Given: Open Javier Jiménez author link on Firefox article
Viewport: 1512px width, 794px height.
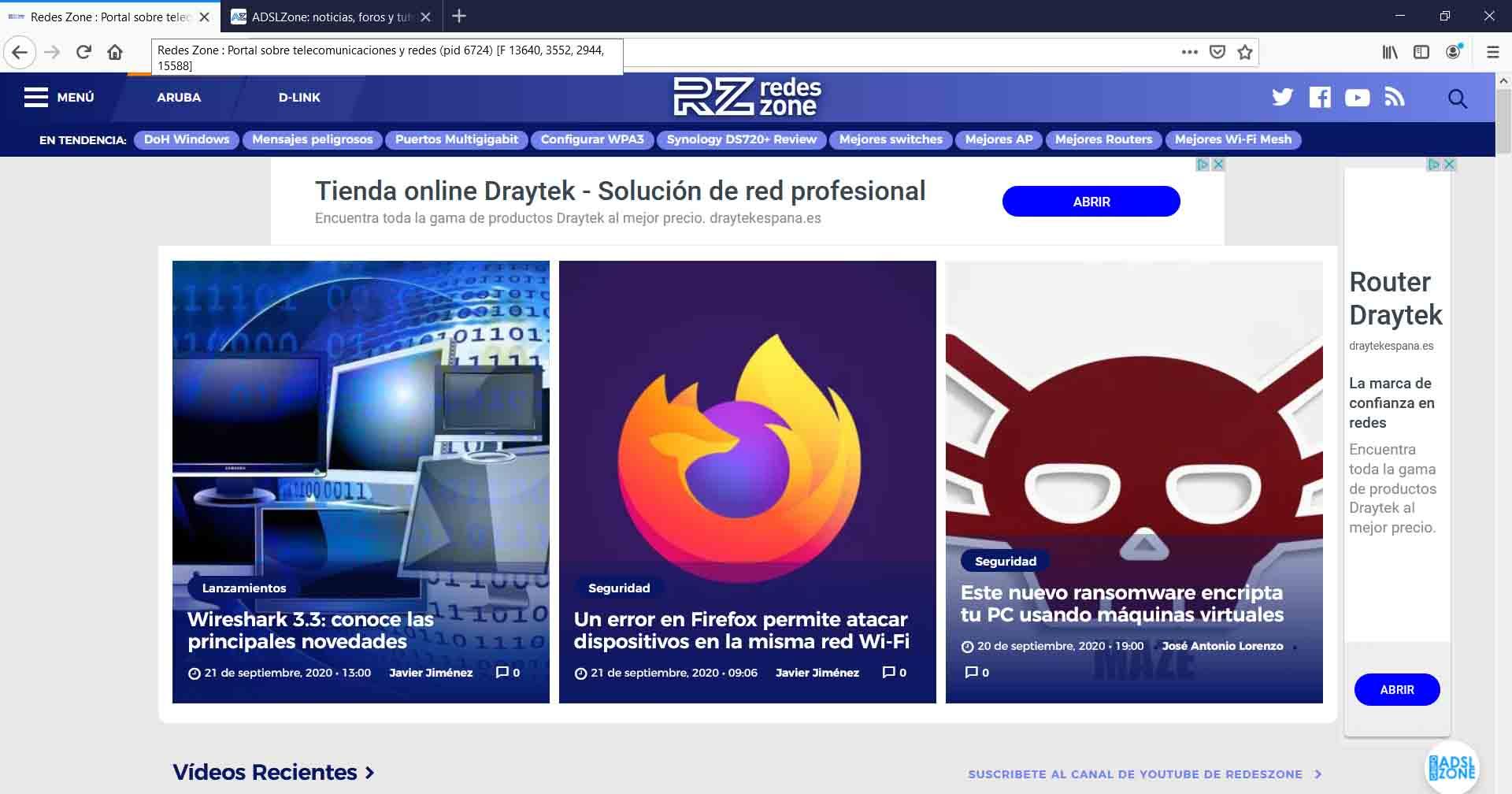Looking at the screenshot, I should [x=817, y=673].
